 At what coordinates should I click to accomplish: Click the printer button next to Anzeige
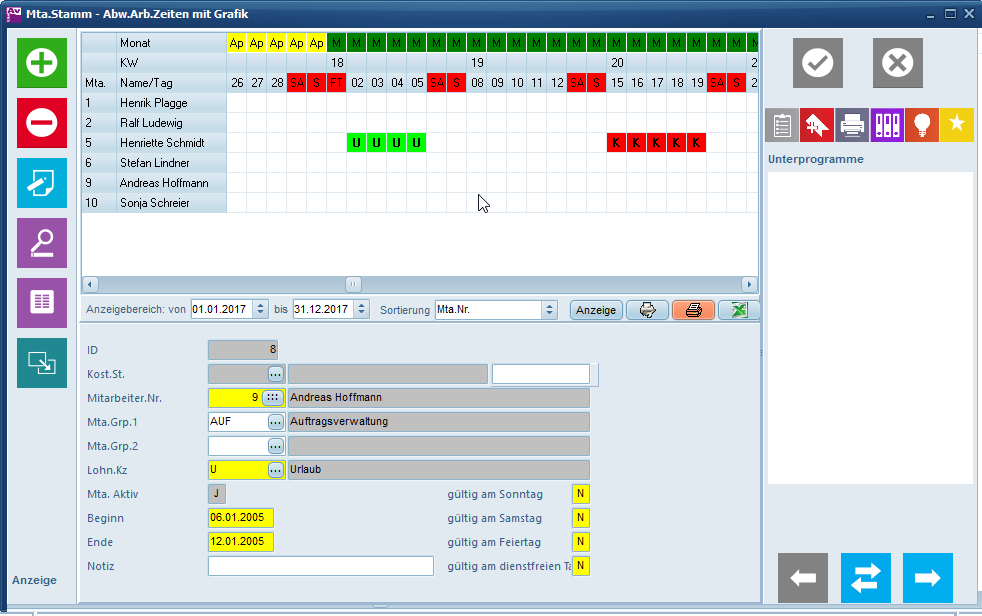pos(648,310)
